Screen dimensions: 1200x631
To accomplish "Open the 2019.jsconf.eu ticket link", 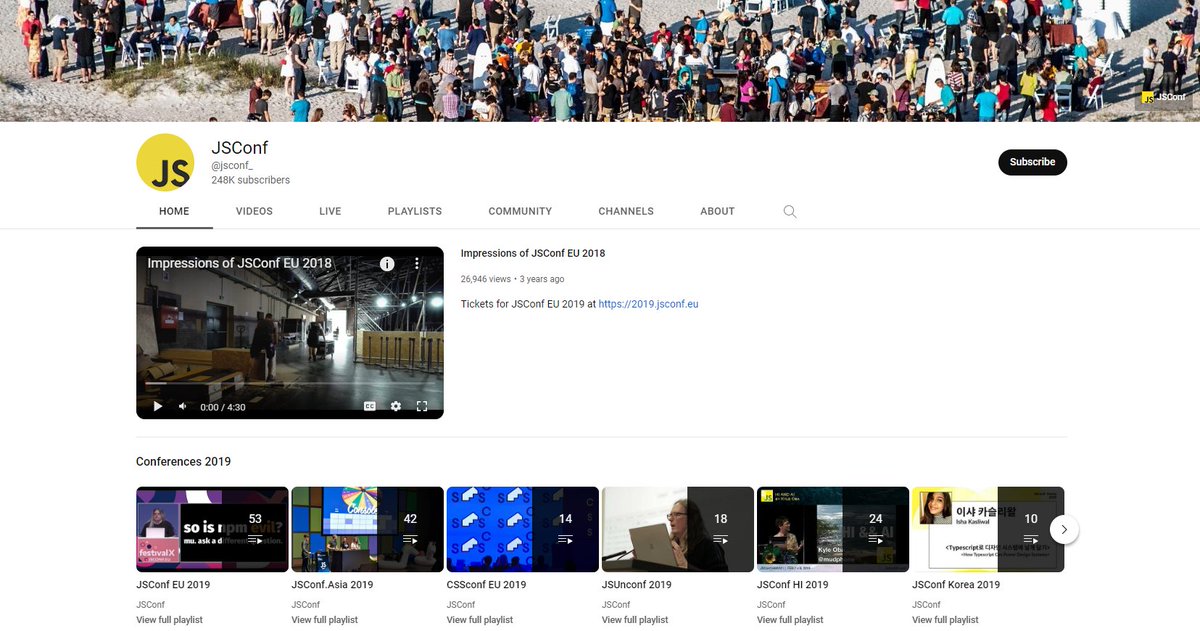I will [x=647, y=304].
